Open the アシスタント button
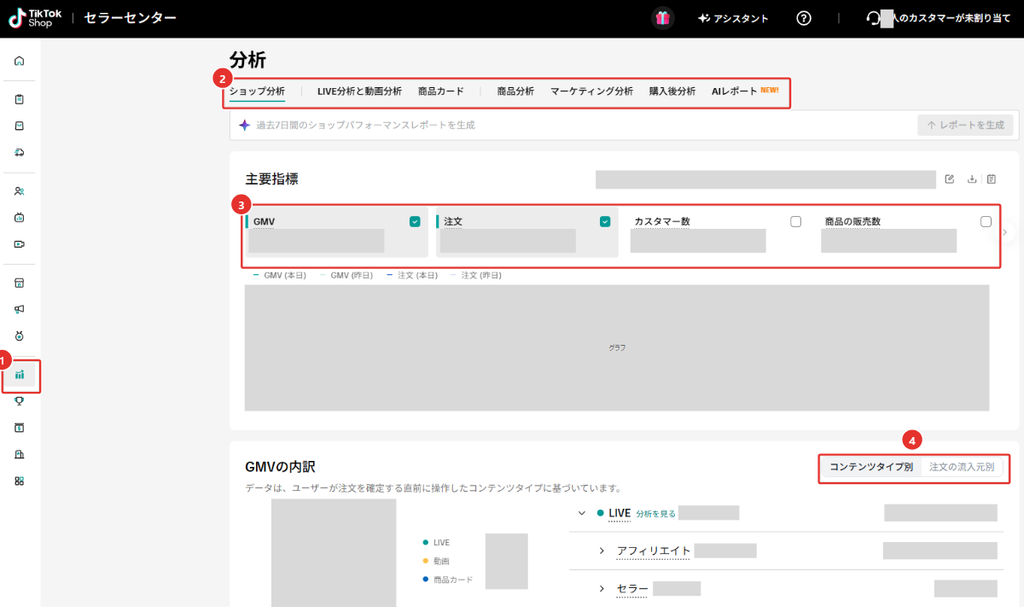 (733, 18)
